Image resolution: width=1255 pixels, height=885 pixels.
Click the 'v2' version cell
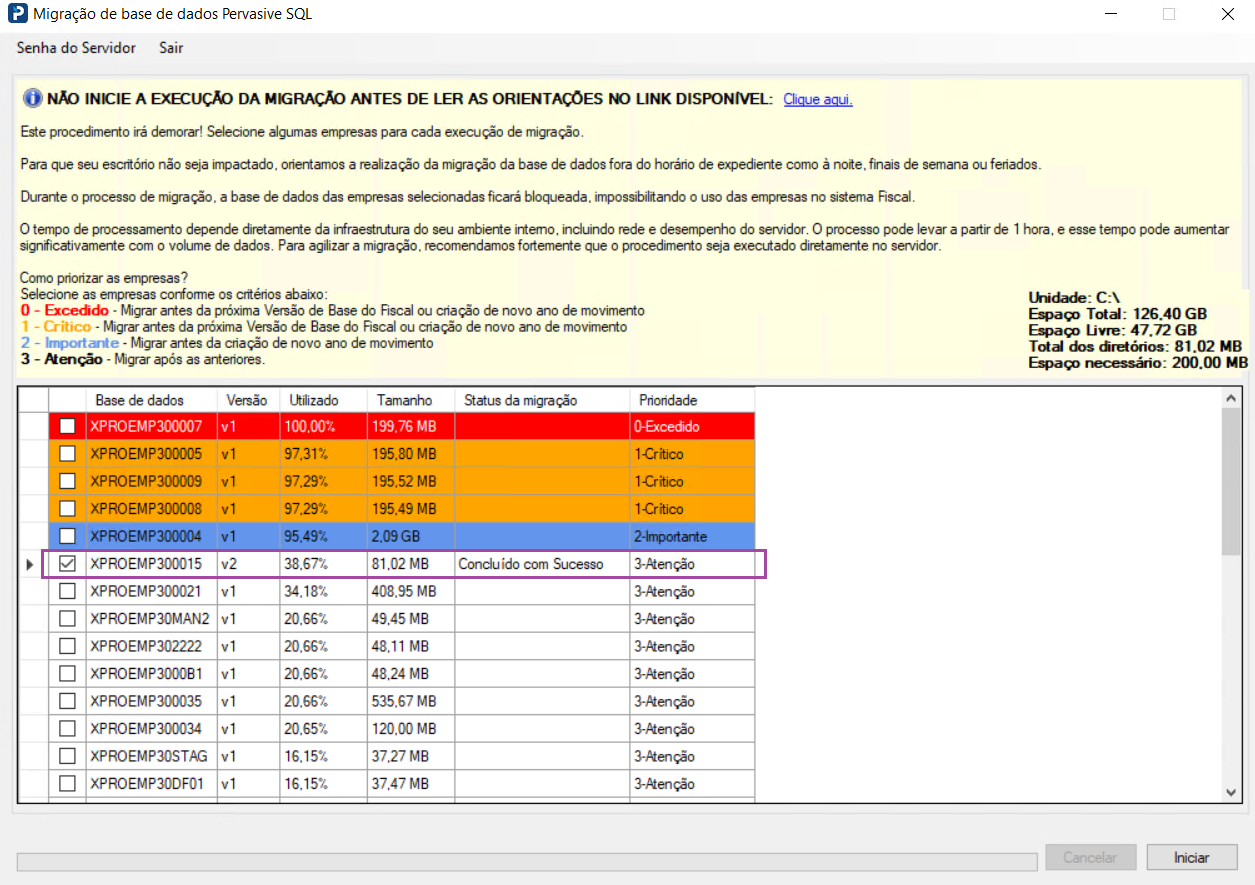[248, 564]
